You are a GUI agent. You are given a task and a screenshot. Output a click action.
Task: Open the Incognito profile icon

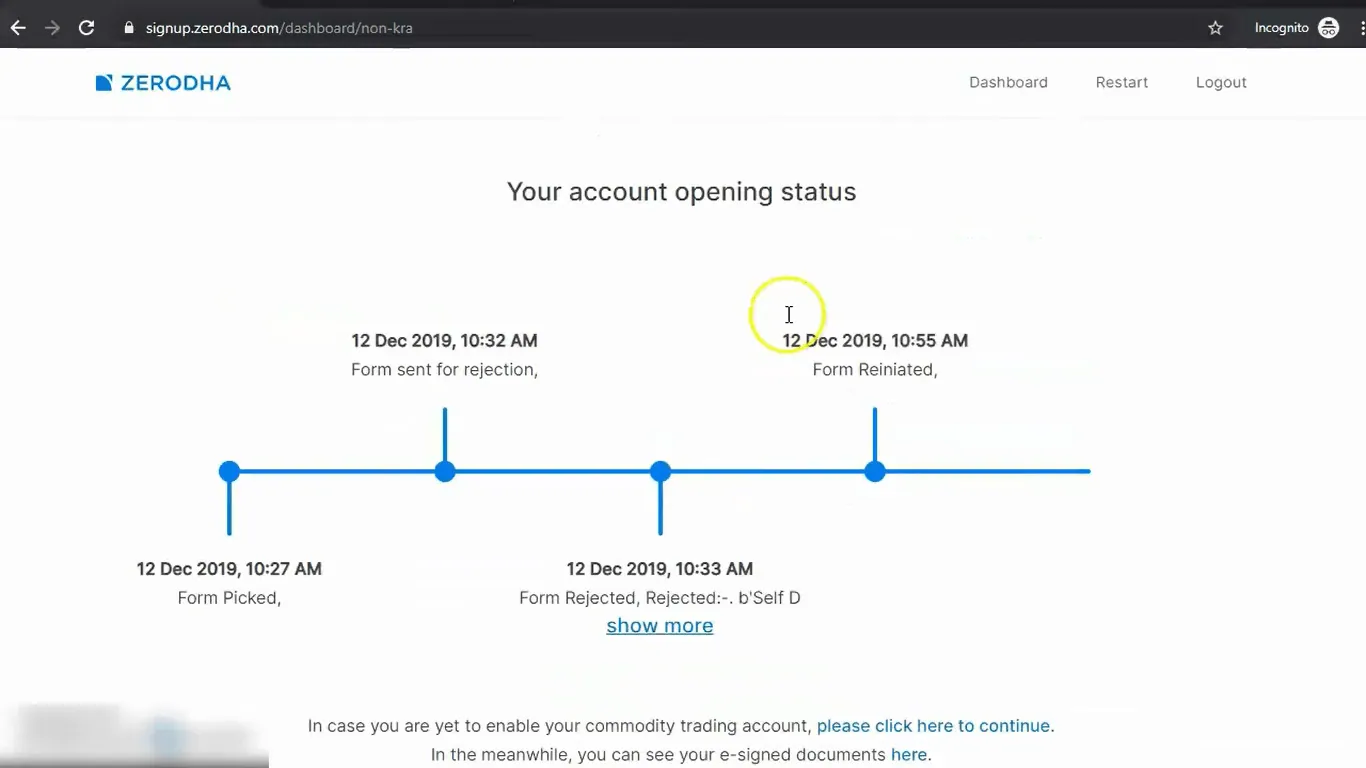coord(1328,28)
